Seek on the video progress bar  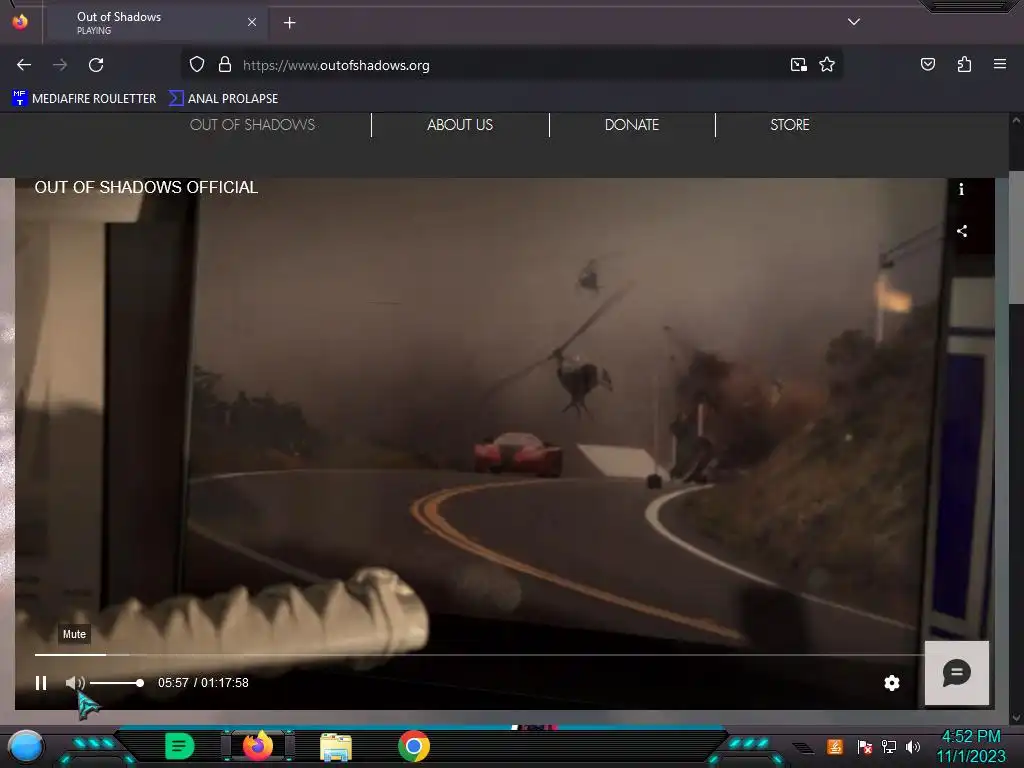coord(479,654)
